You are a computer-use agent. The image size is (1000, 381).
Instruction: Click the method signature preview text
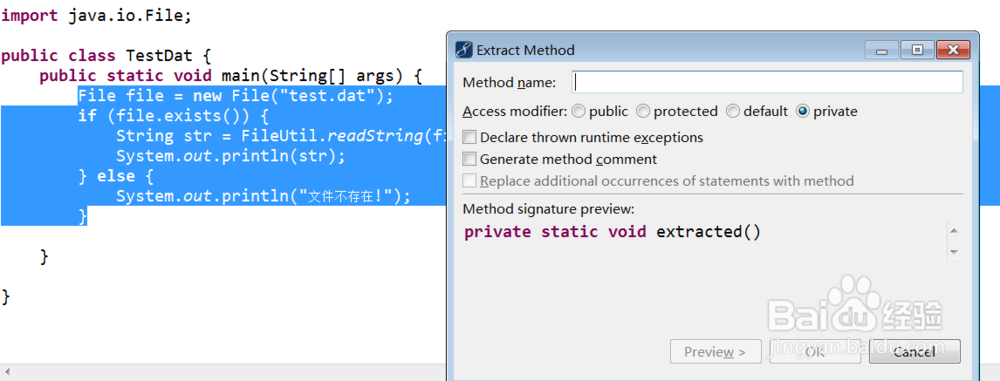point(612,232)
